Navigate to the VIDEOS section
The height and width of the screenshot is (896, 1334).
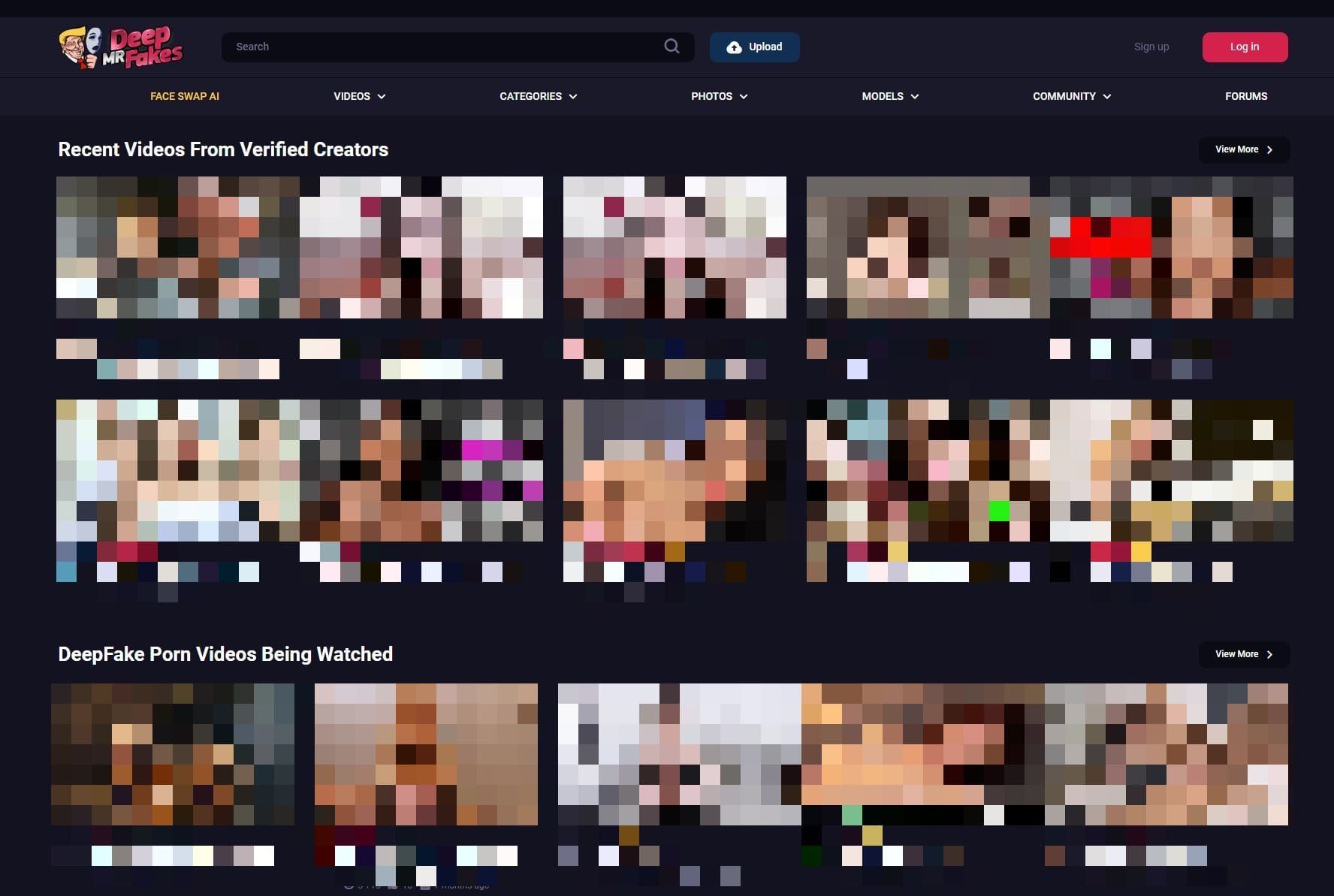(352, 96)
